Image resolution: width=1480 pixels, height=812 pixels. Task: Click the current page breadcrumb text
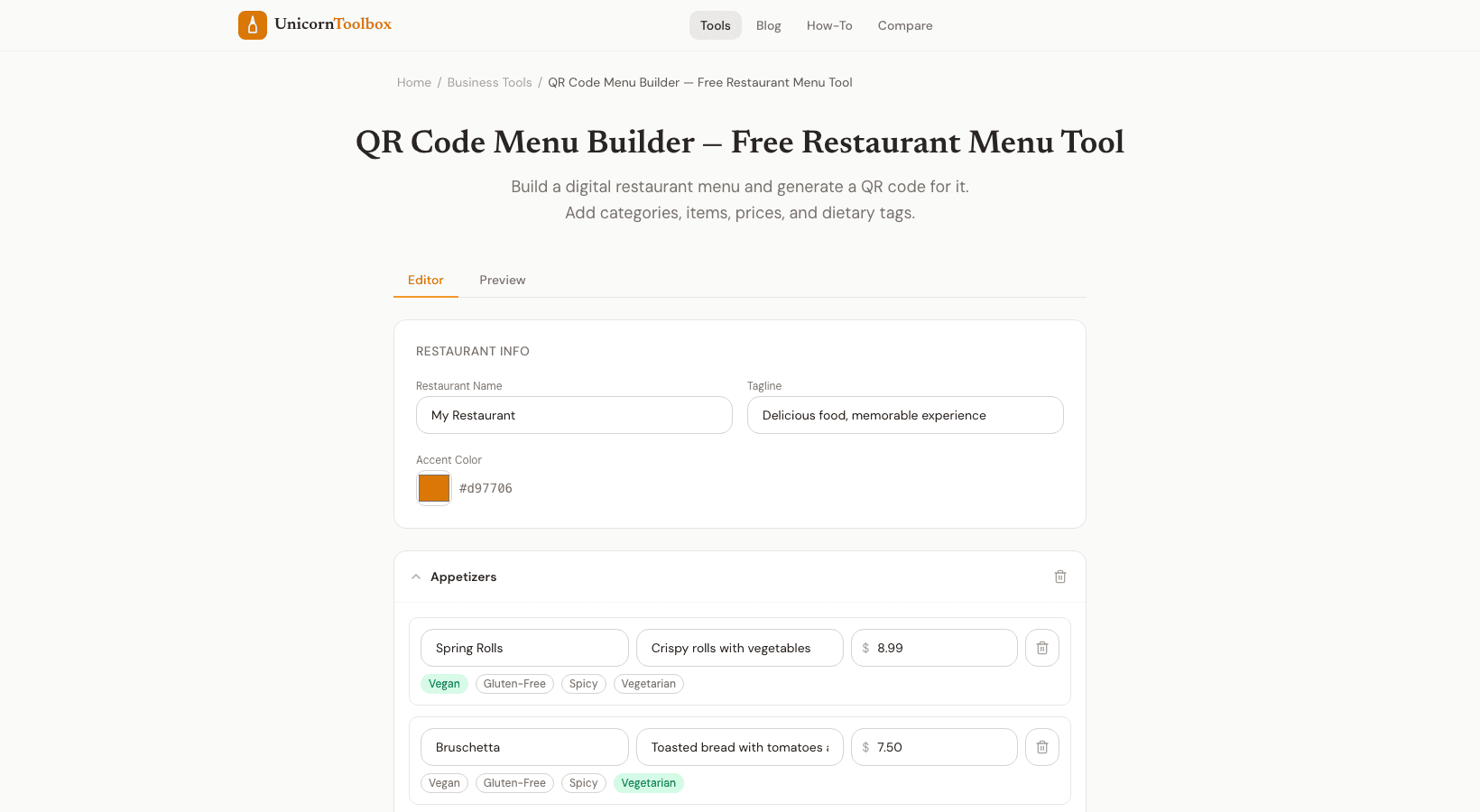[x=700, y=82]
